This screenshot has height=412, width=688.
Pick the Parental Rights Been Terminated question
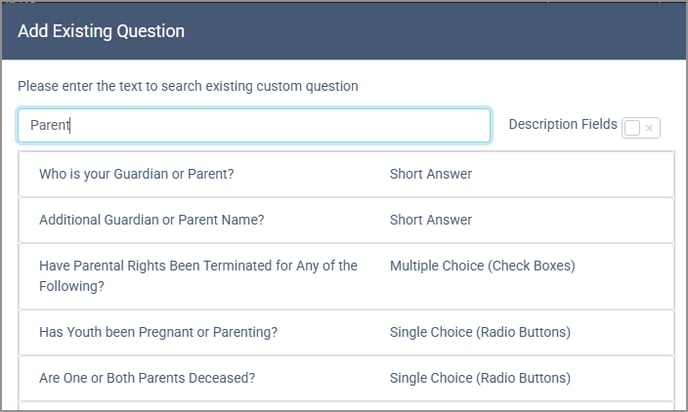(x=198, y=275)
